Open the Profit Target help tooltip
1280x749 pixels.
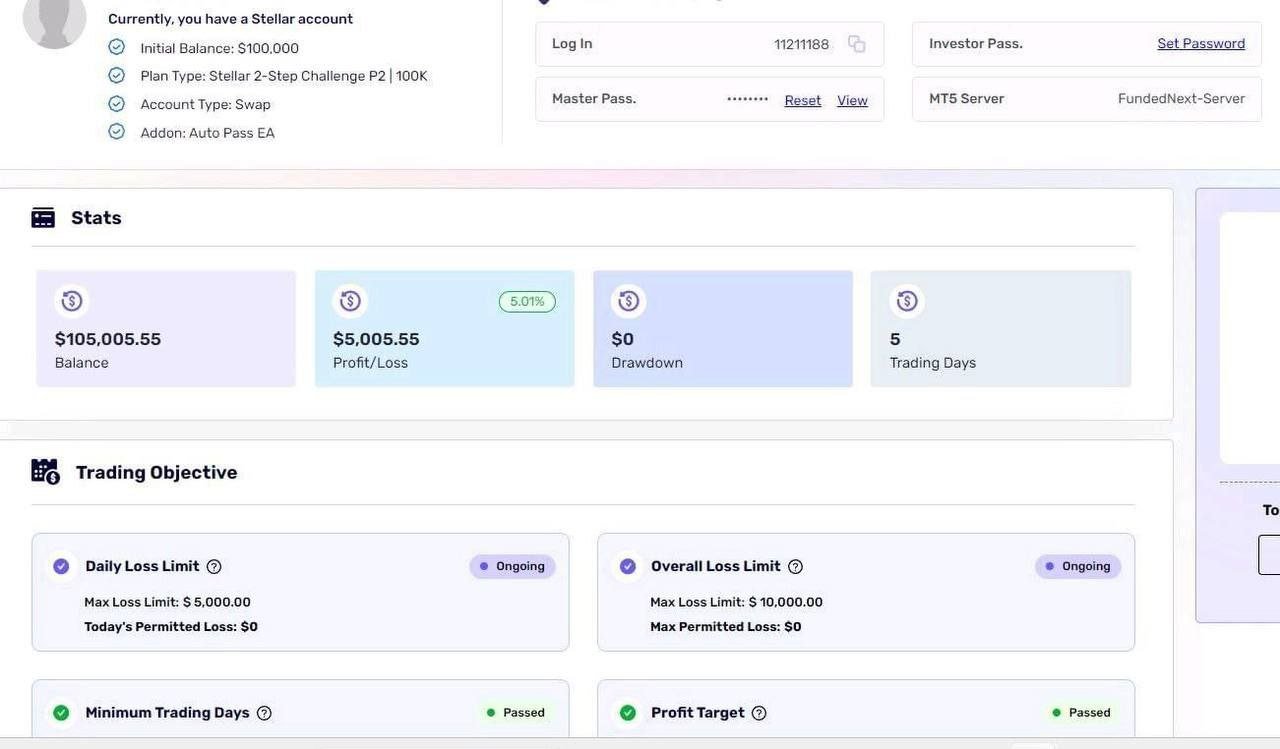[x=759, y=713]
